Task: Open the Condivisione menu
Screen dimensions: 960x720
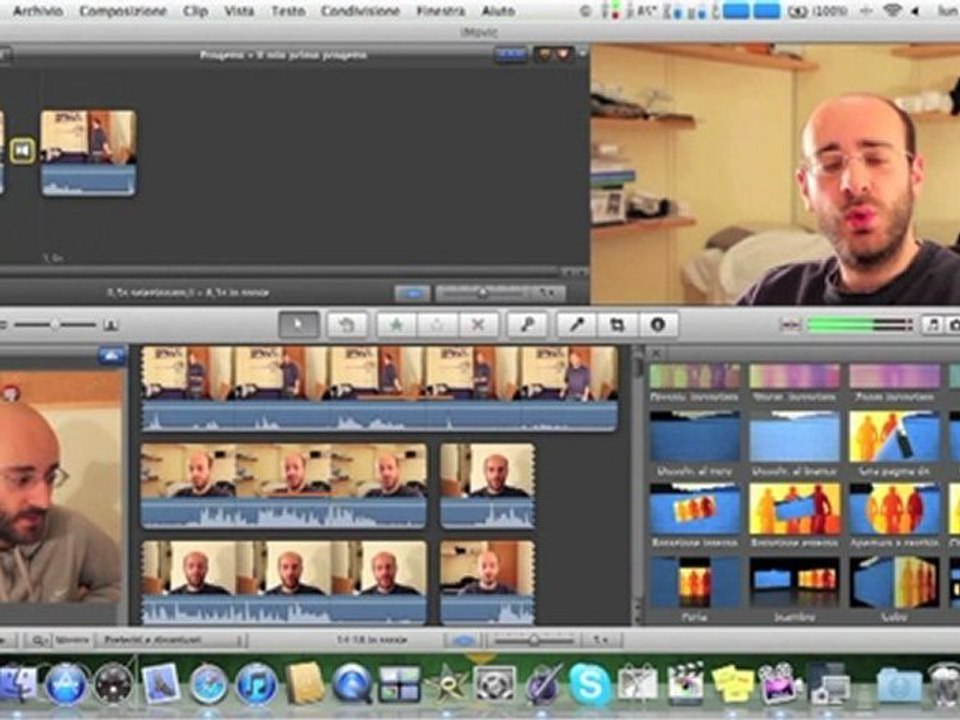Action: (360, 11)
